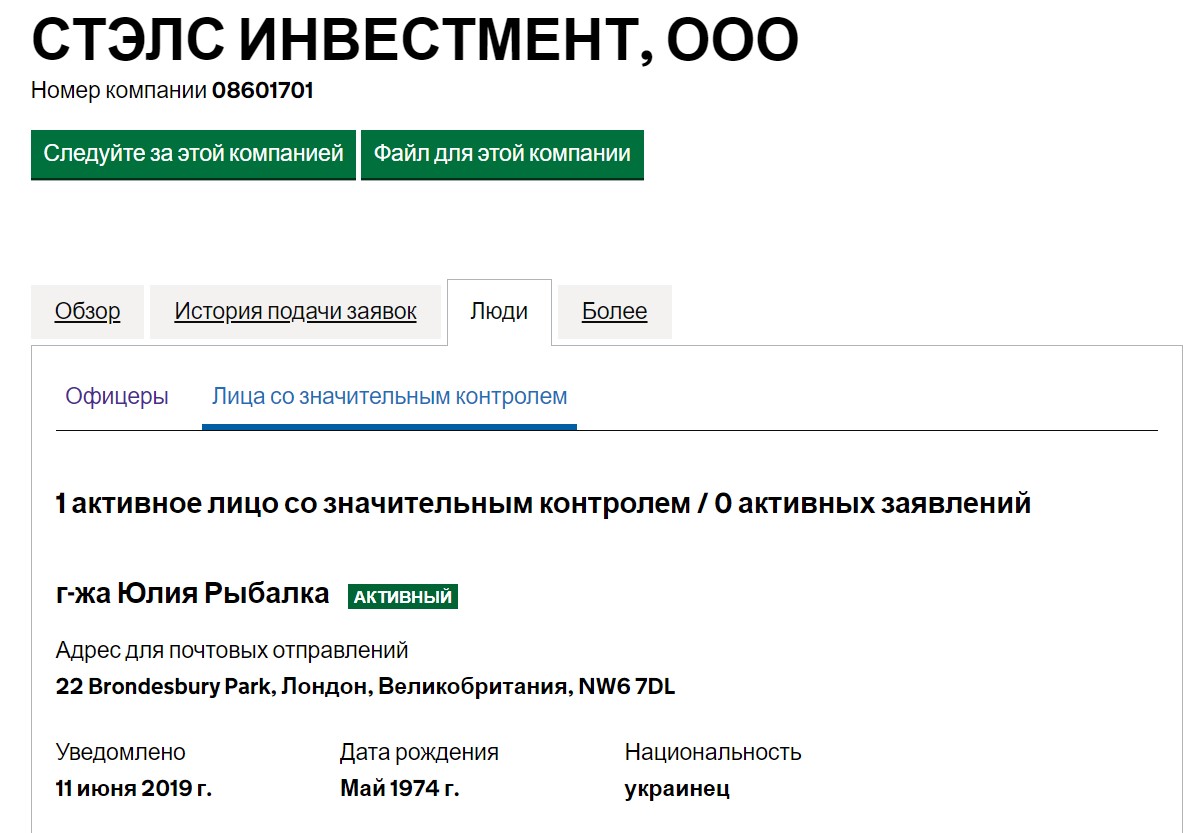Screen dimensions: 1188x833
Task: Click the birth date 'Май 1974 г.'
Action: [x=399, y=788]
